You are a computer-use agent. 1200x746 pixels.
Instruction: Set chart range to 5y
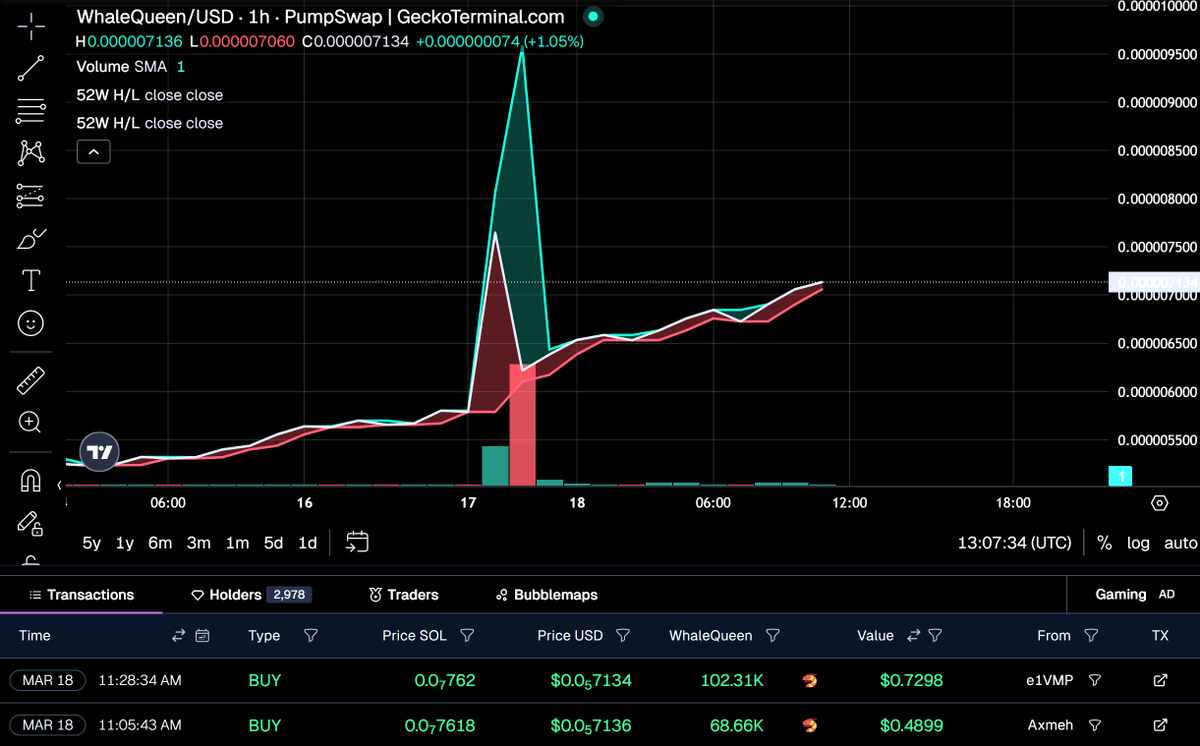coord(91,543)
